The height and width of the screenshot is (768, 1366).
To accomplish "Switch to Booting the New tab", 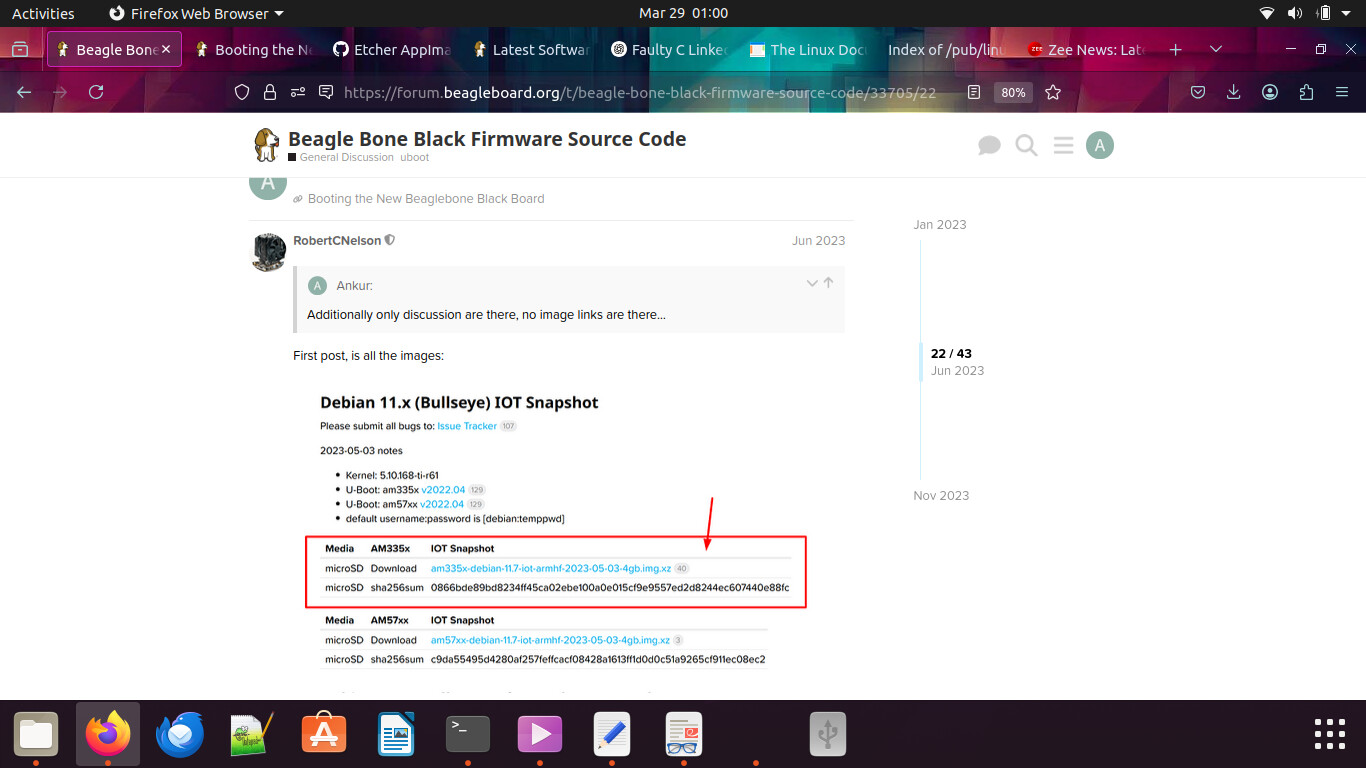I will click(x=255, y=49).
